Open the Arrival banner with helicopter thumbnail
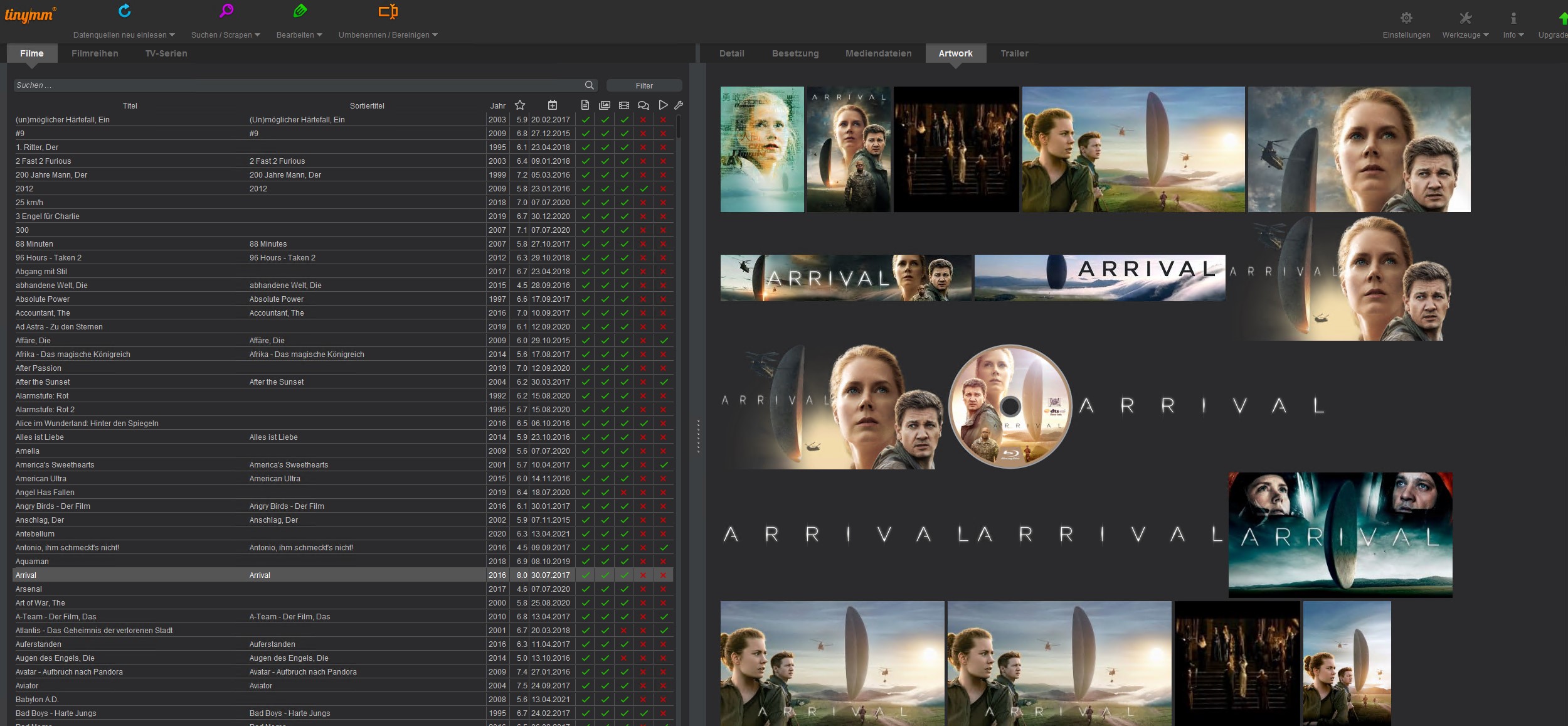The image size is (1568, 726). point(845,278)
